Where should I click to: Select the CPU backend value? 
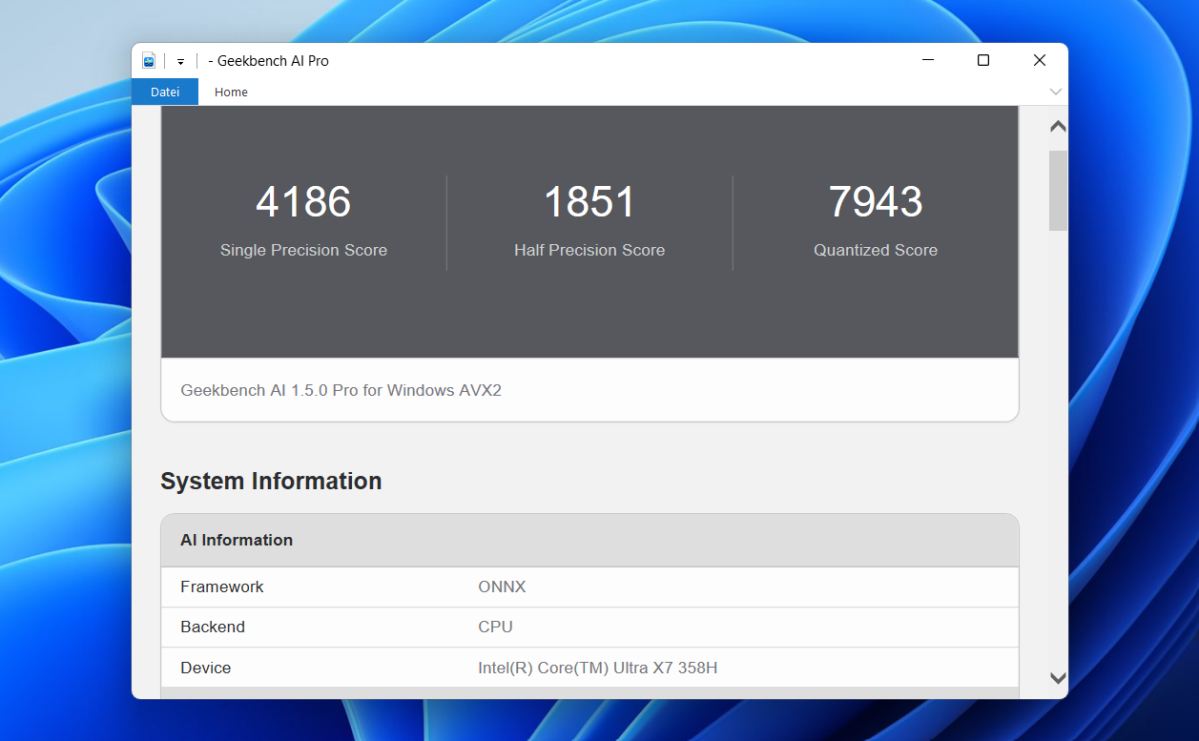(496, 627)
